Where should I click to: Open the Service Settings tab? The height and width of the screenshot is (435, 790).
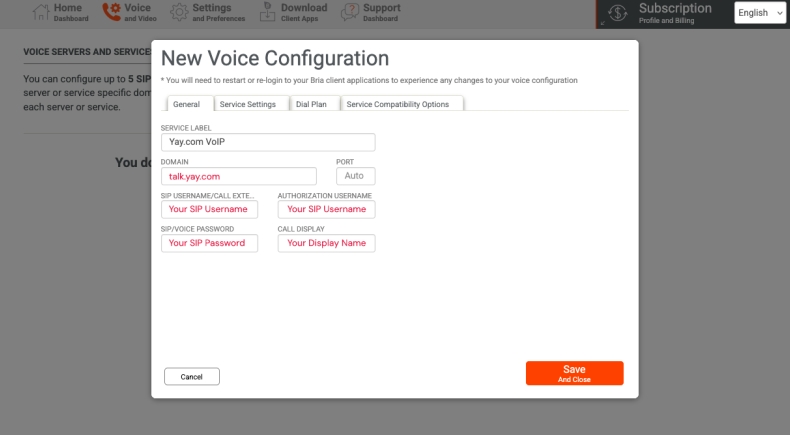[248, 104]
